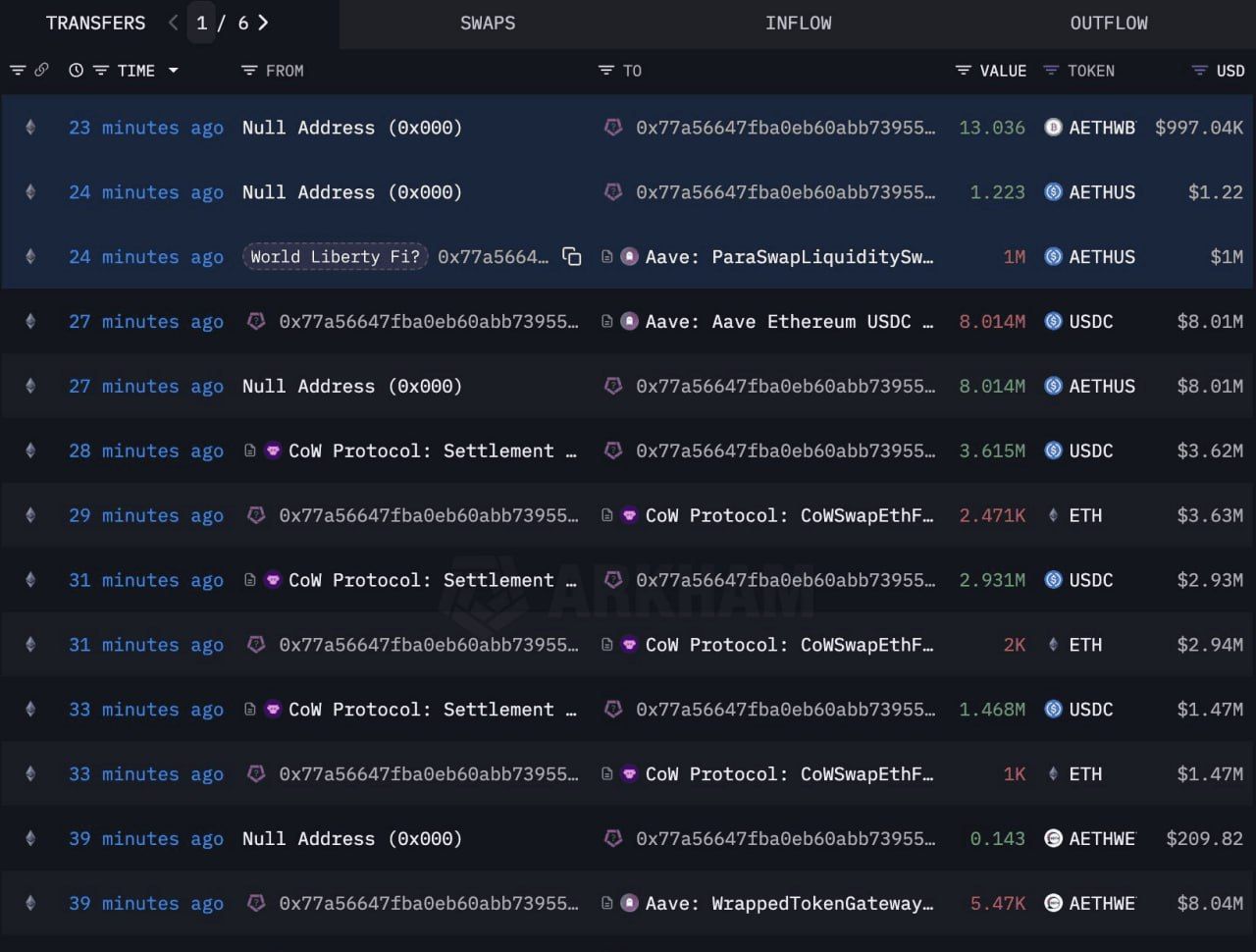
Task: Open the 23 minutes ago transaction
Action: (146, 128)
